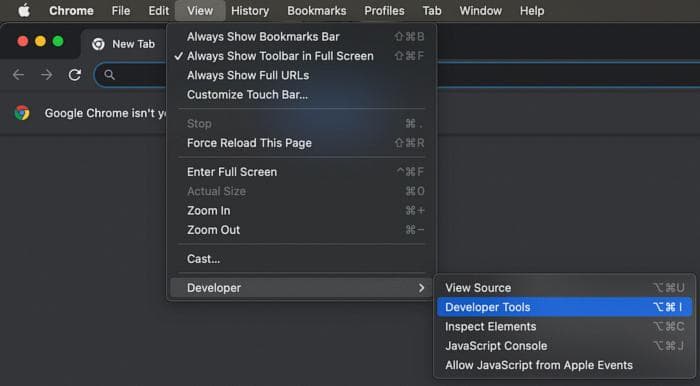Click the yellow minimize window button

(x=40, y=41)
